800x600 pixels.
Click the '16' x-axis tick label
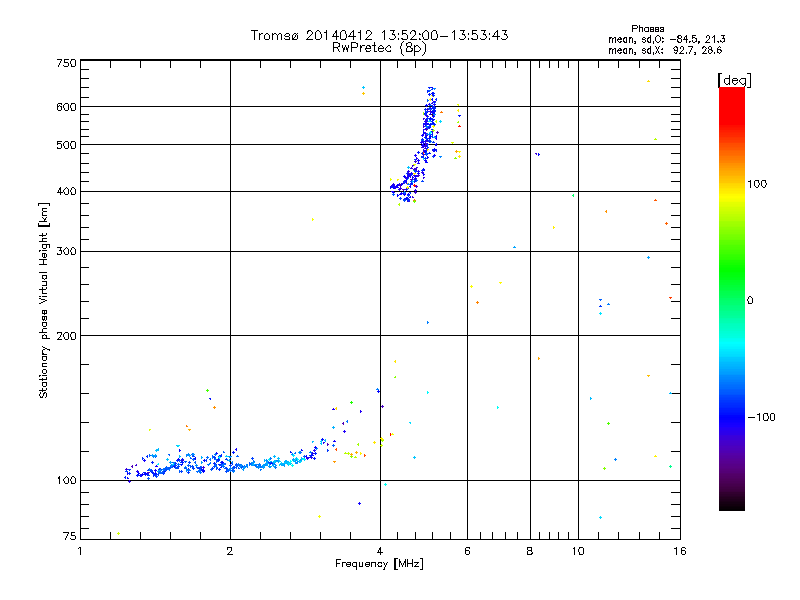(680, 551)
